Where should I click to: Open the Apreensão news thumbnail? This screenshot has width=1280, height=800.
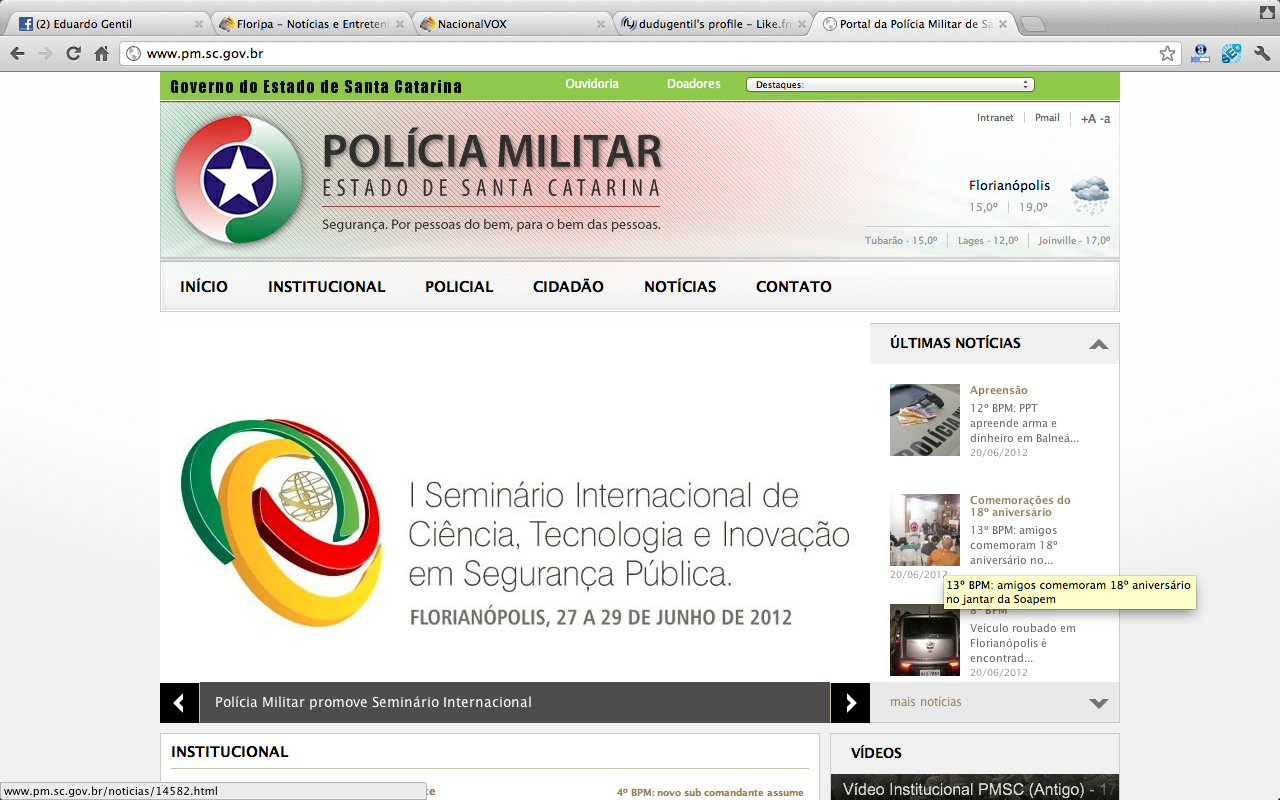pos(925,420)
